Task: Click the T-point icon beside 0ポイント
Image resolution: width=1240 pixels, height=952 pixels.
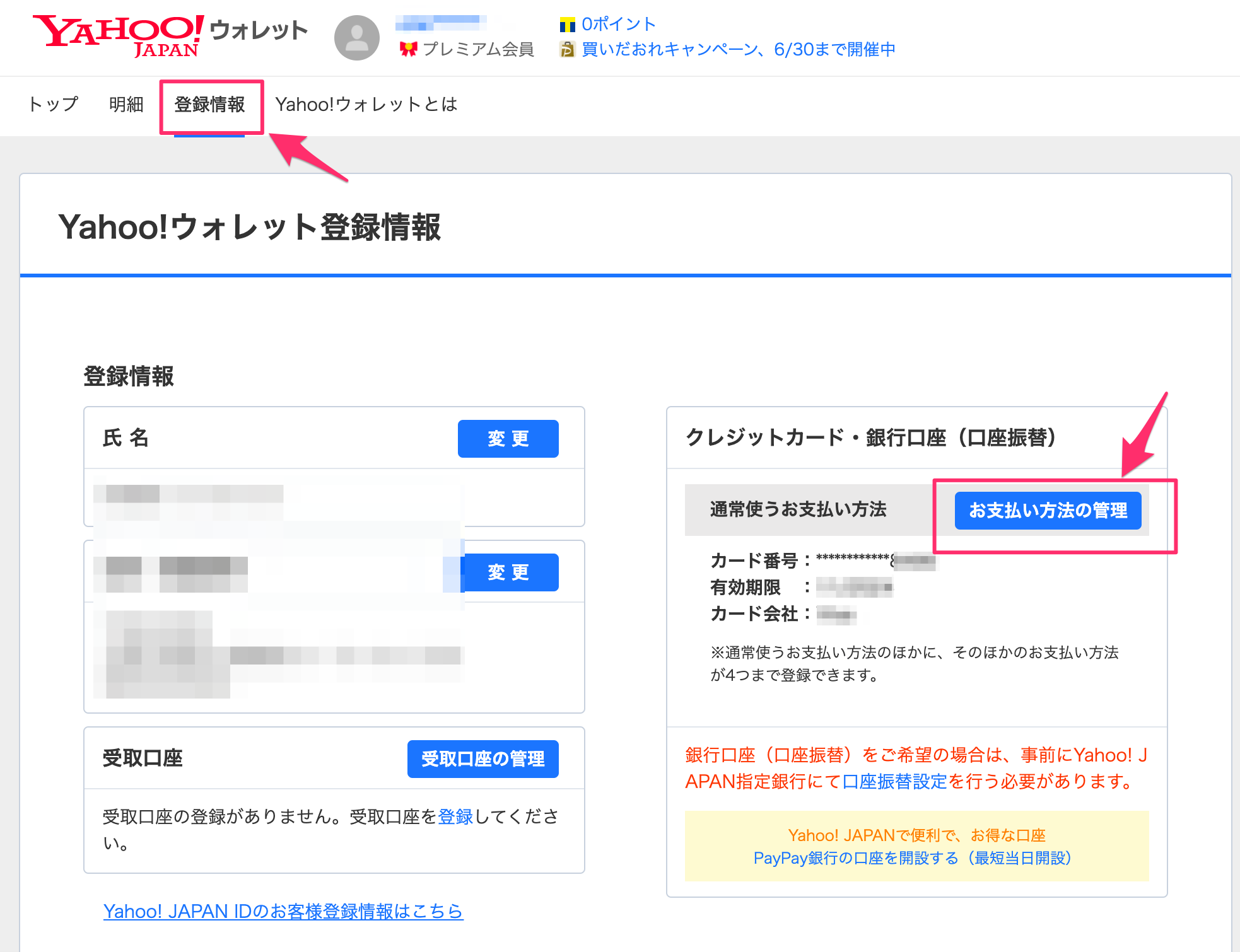Action: point(568,25)
